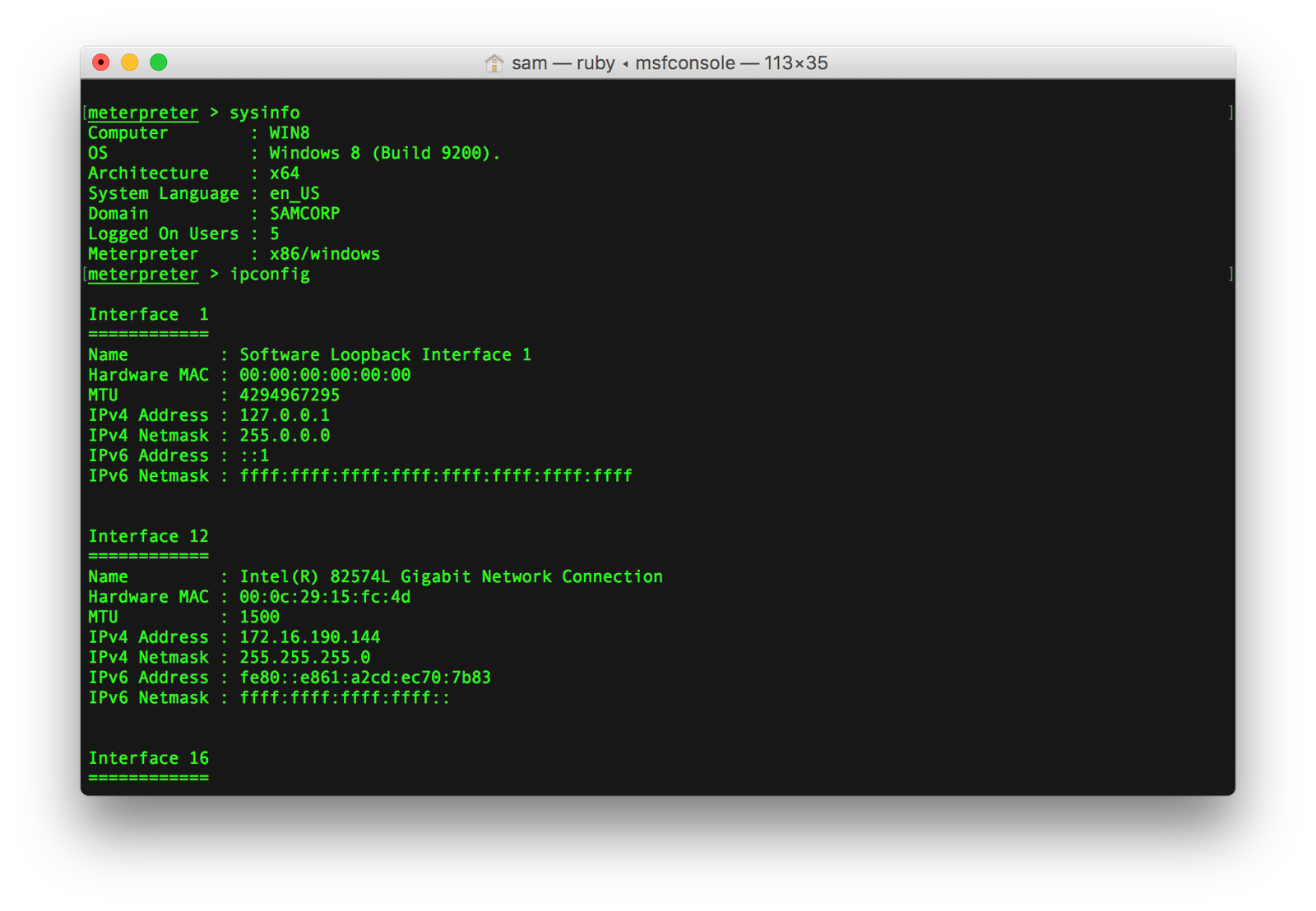Click the loopback IPv4 address 127.0.0.1
1316x911 pixels.
tap(284, 415)
